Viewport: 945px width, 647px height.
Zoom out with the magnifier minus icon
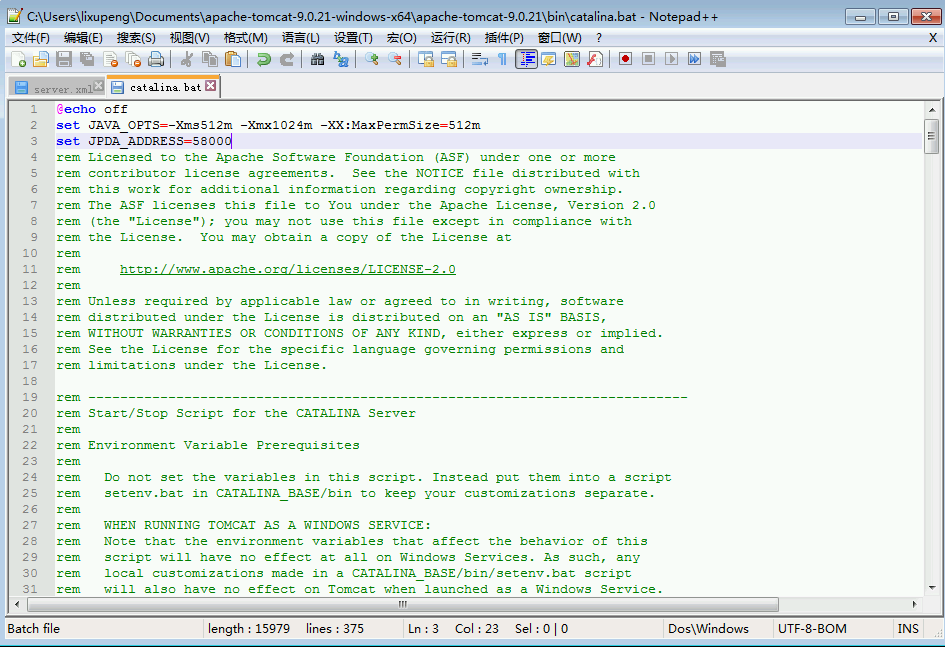(395, 59)
